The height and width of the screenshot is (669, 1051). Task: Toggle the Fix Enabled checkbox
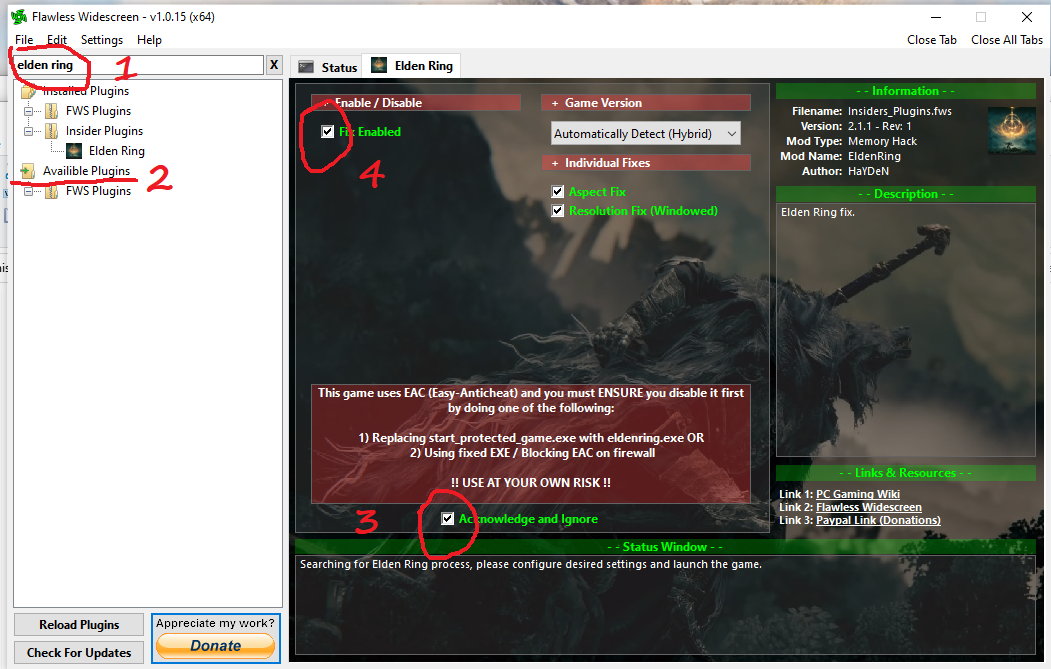(x=327, y=131)
